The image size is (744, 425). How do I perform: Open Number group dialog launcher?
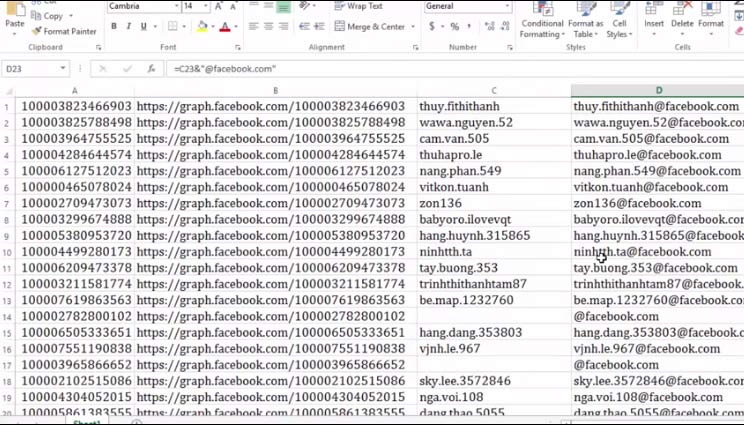[510, 47]
